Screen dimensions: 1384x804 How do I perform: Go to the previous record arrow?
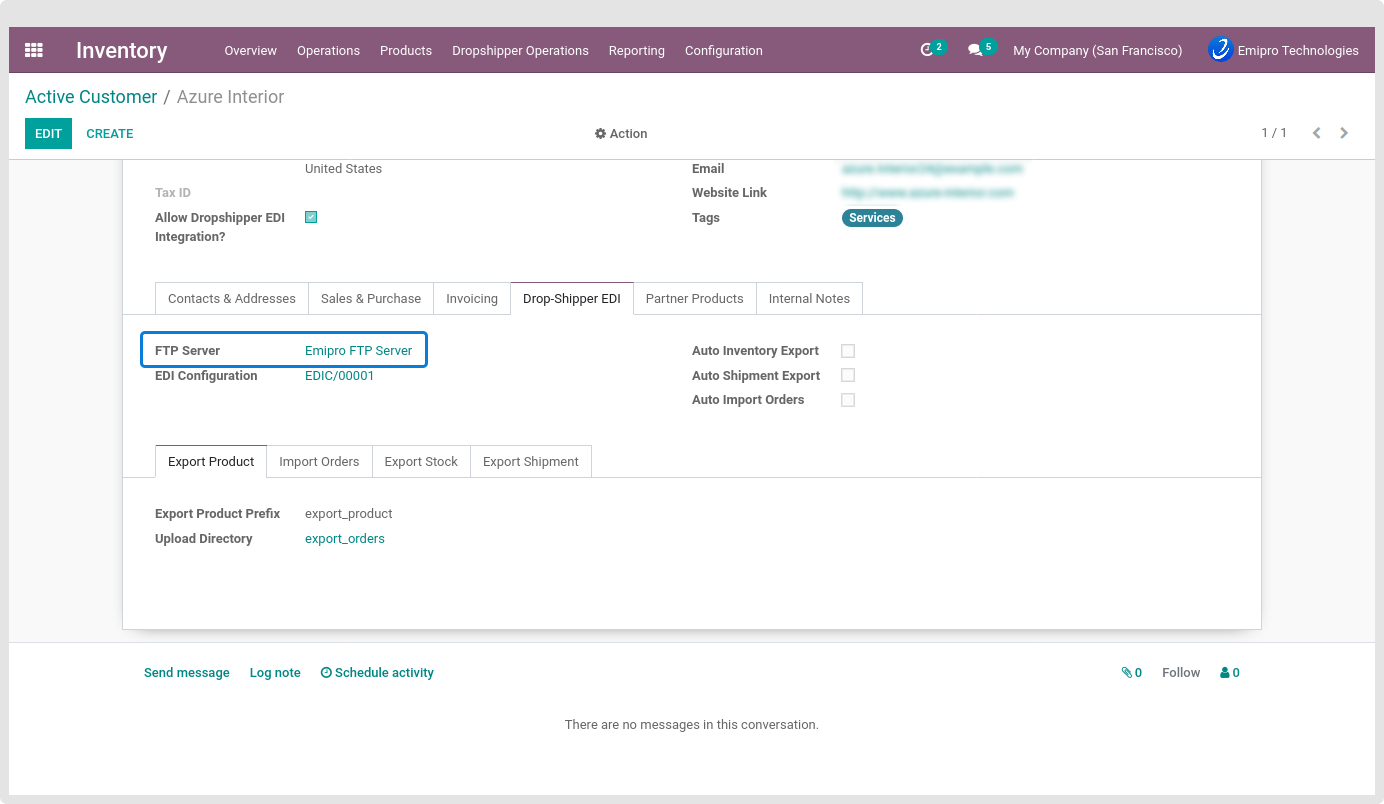click(x=1316, y=133)
